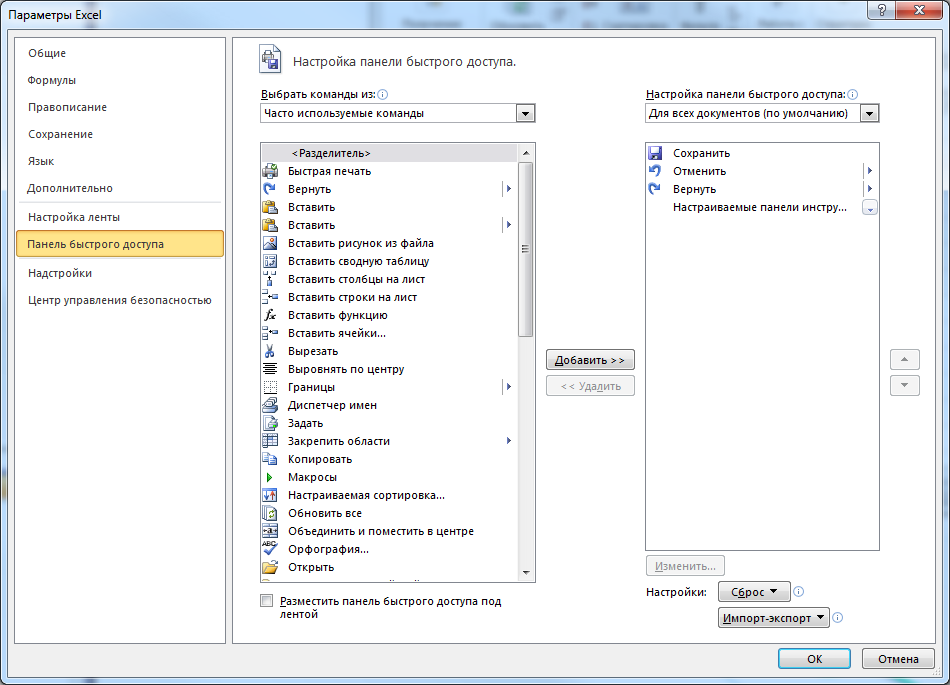Click the info icon next to Сброс
Viewport: 950px width, 685px height.
pyautogui.click(x=799, y=592)
